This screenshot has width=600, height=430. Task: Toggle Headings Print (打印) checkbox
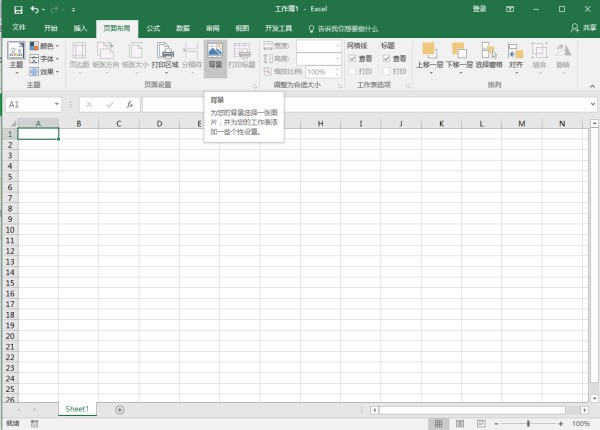(386, 71)
